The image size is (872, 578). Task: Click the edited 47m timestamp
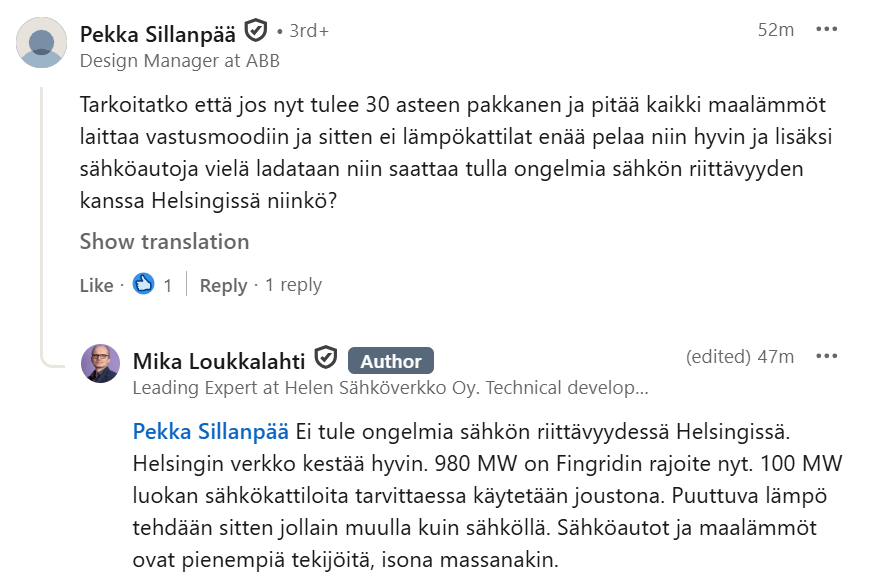tap(740, 357)
